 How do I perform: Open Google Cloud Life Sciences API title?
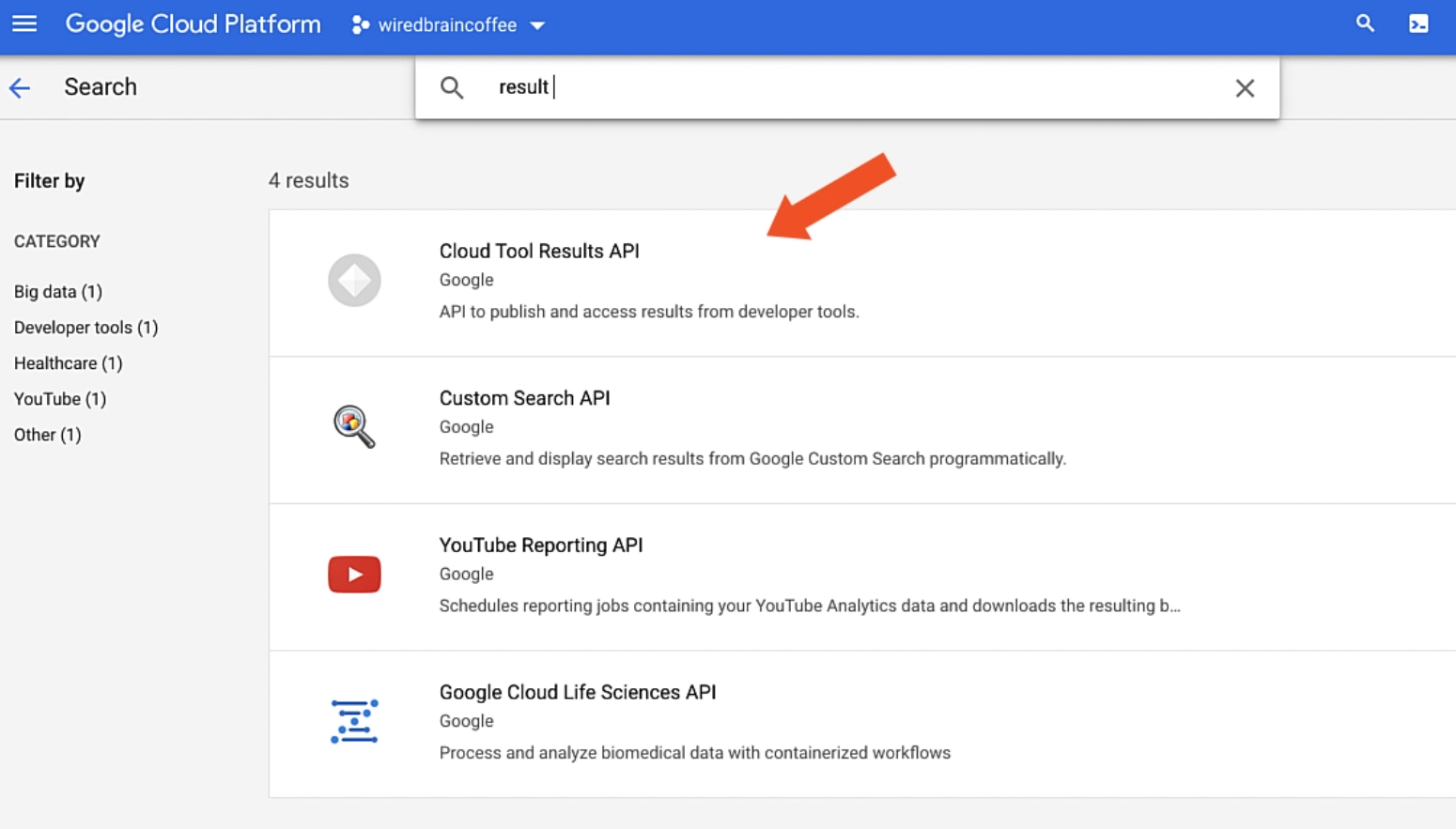point(578,692)
